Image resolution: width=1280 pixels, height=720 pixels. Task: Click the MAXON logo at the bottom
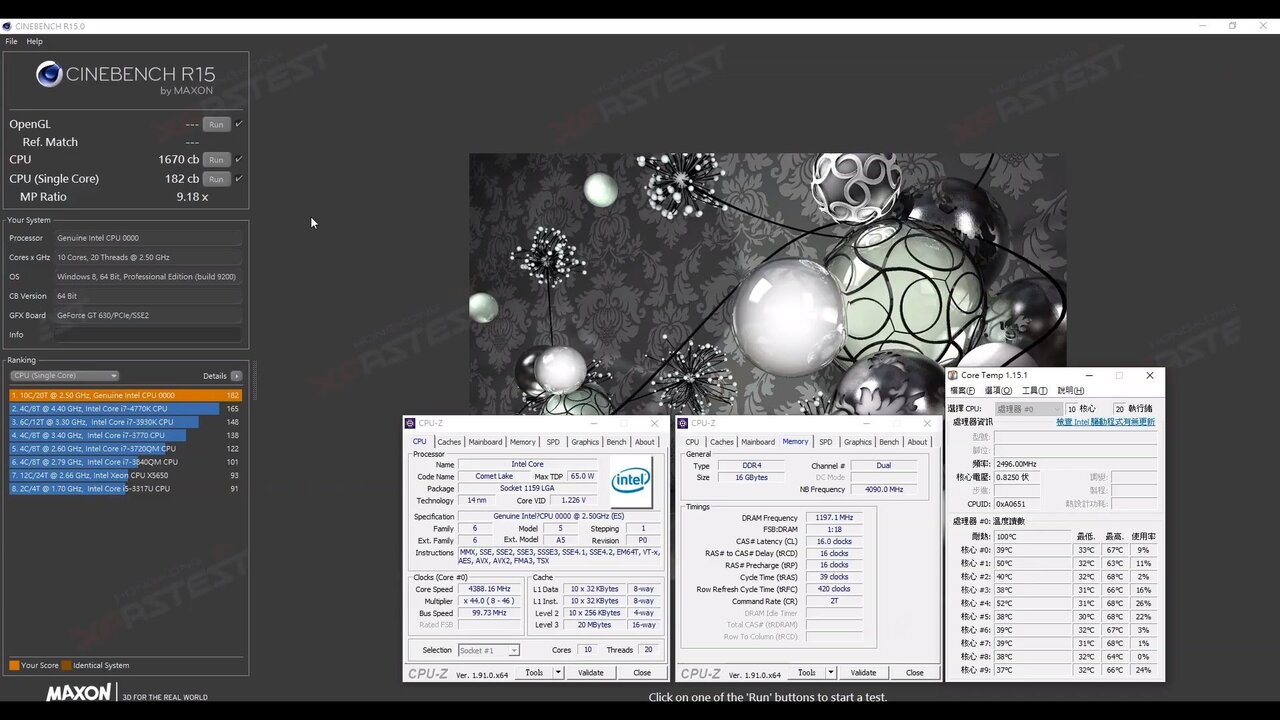click(78, 692)
